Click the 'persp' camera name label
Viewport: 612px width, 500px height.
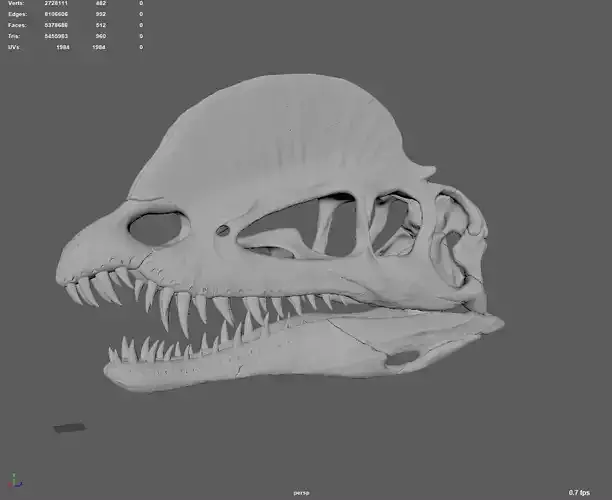[301, 493]
